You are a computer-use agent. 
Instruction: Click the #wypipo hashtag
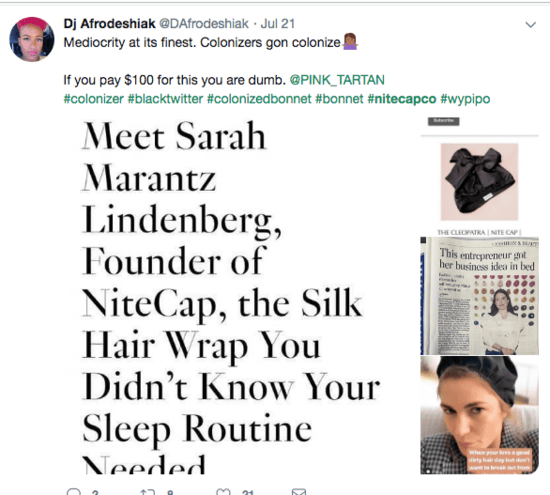pos(465,99)
